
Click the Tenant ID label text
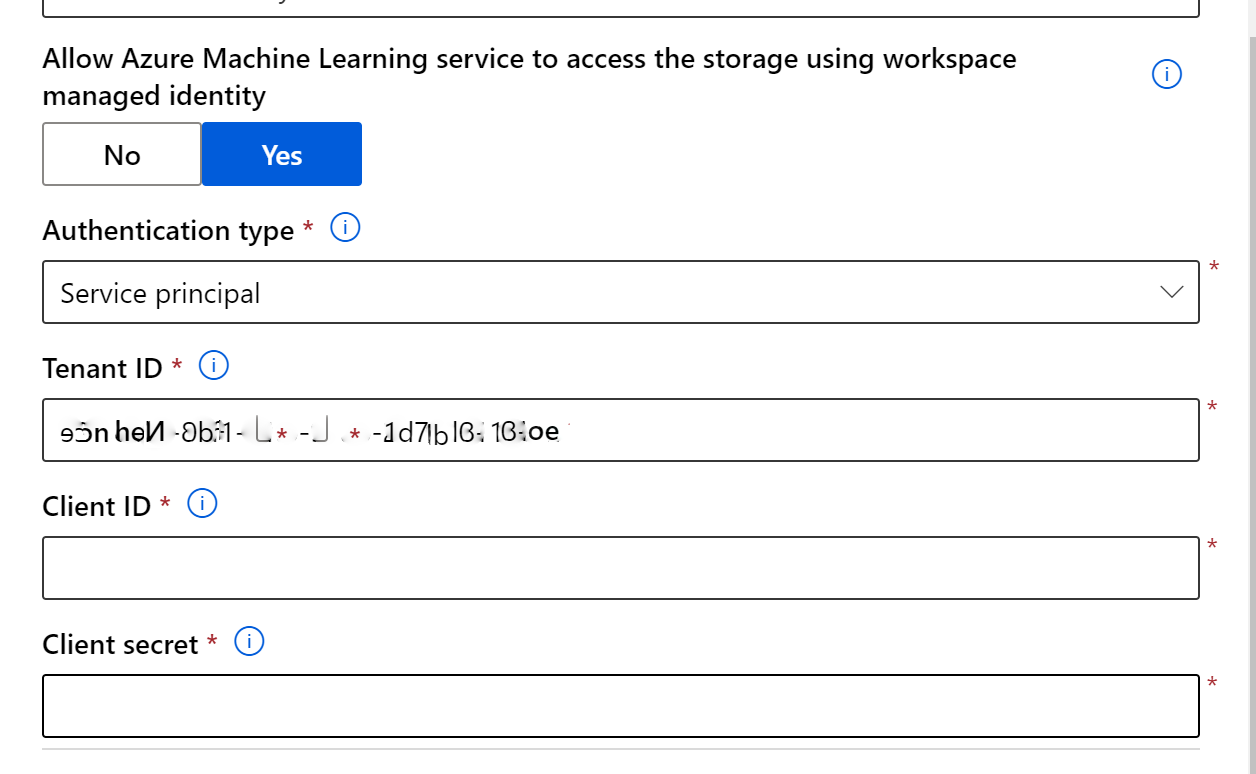pyautogui.click(x=102, y=369)
